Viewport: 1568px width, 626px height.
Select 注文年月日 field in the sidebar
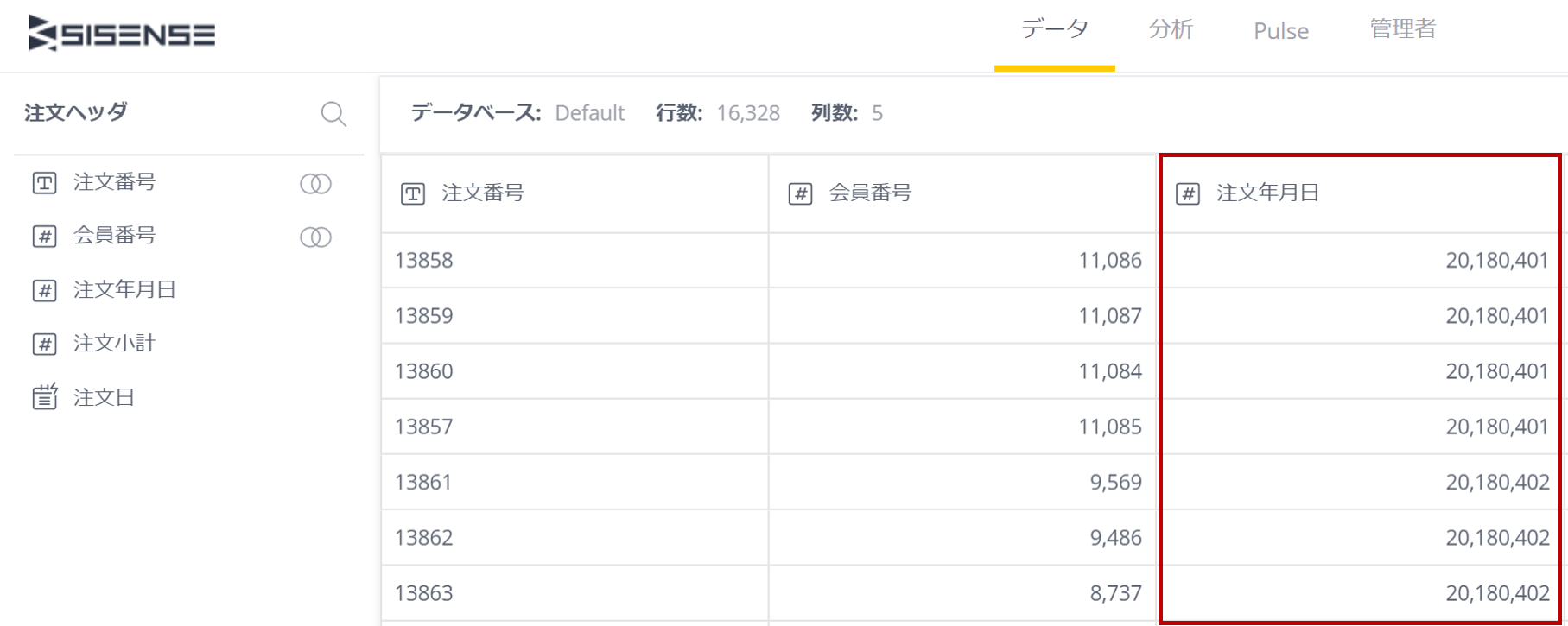pos(124,290)
